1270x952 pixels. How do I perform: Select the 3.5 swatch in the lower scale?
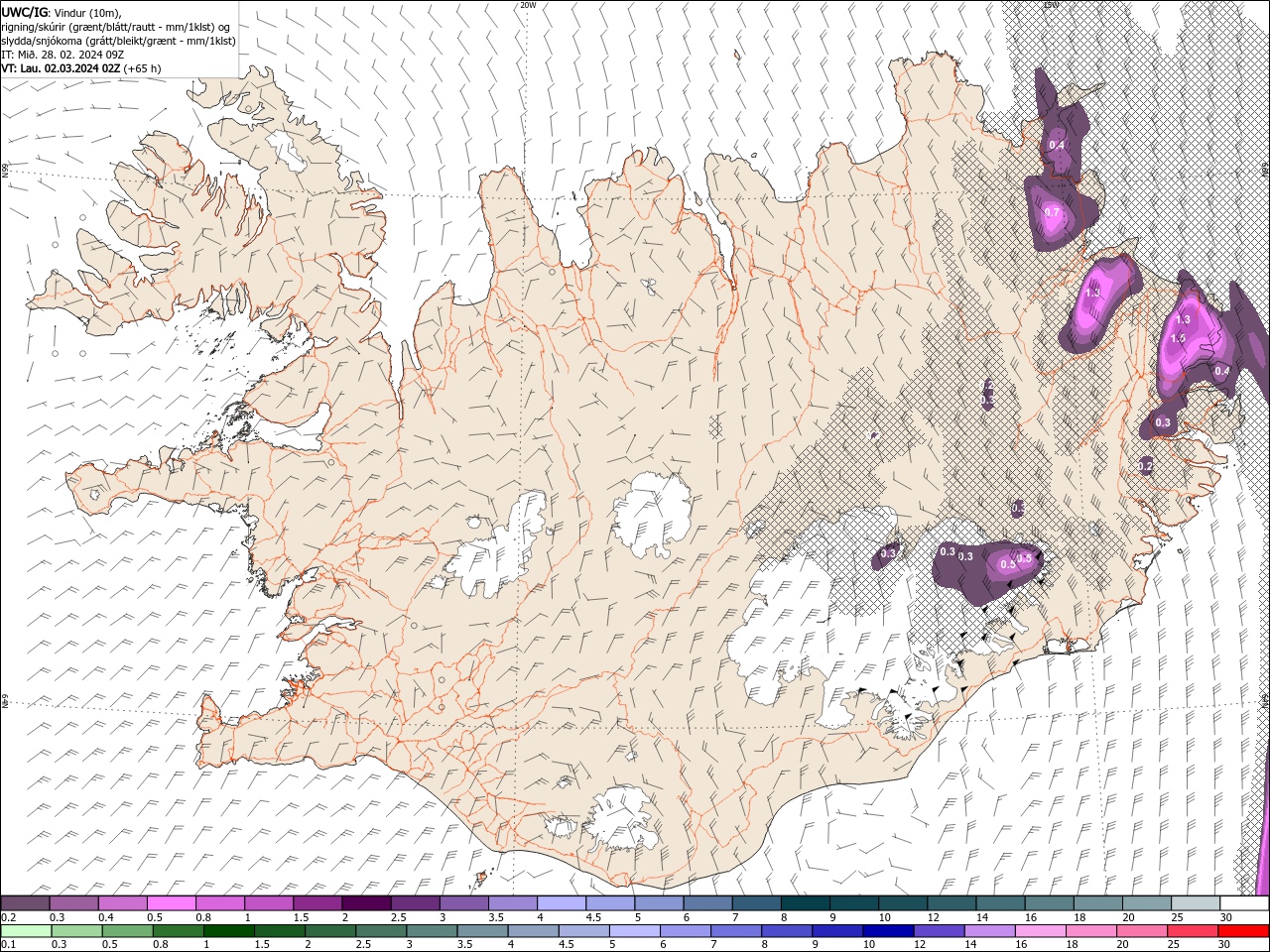tap(482, 931)
